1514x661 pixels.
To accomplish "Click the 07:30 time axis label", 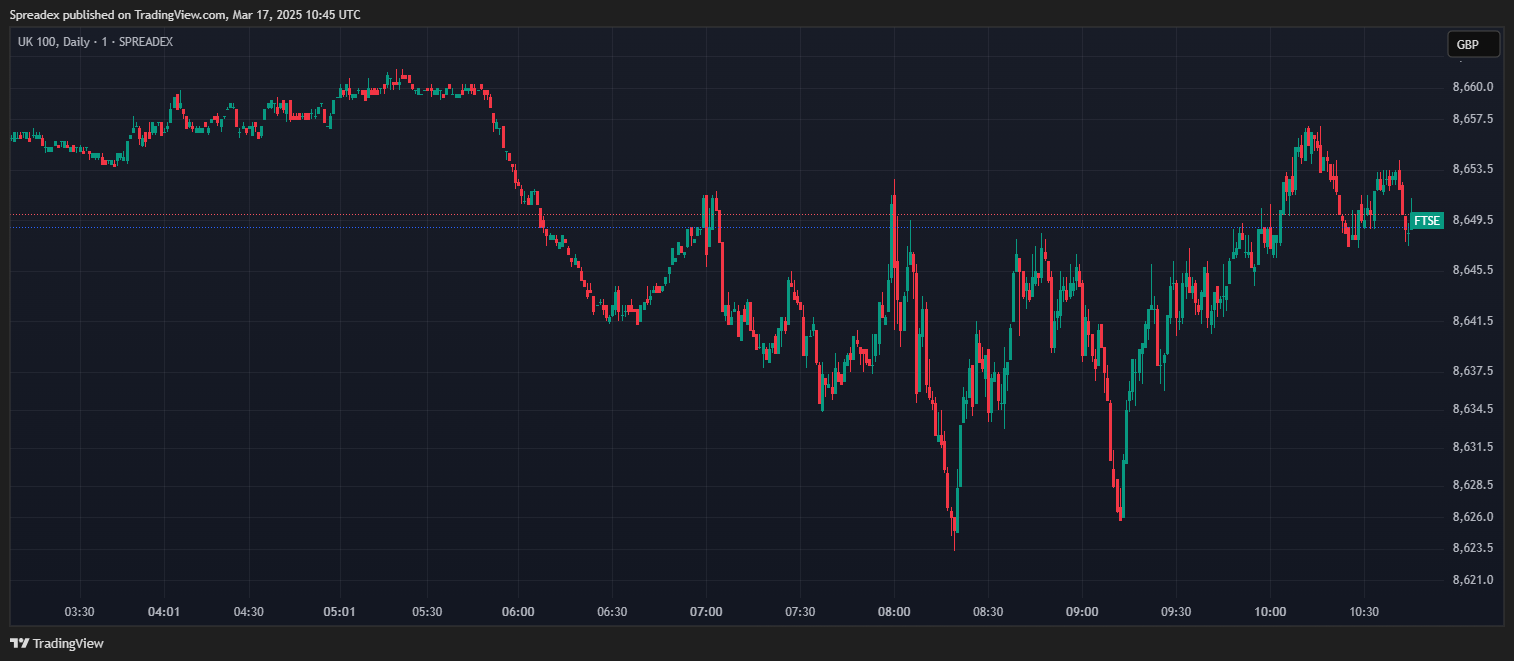I will coord(800,612).
